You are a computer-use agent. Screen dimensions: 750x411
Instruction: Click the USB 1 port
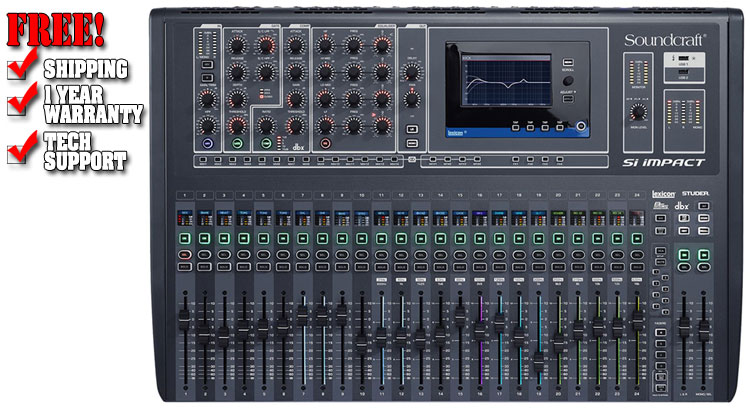(684, 59)
